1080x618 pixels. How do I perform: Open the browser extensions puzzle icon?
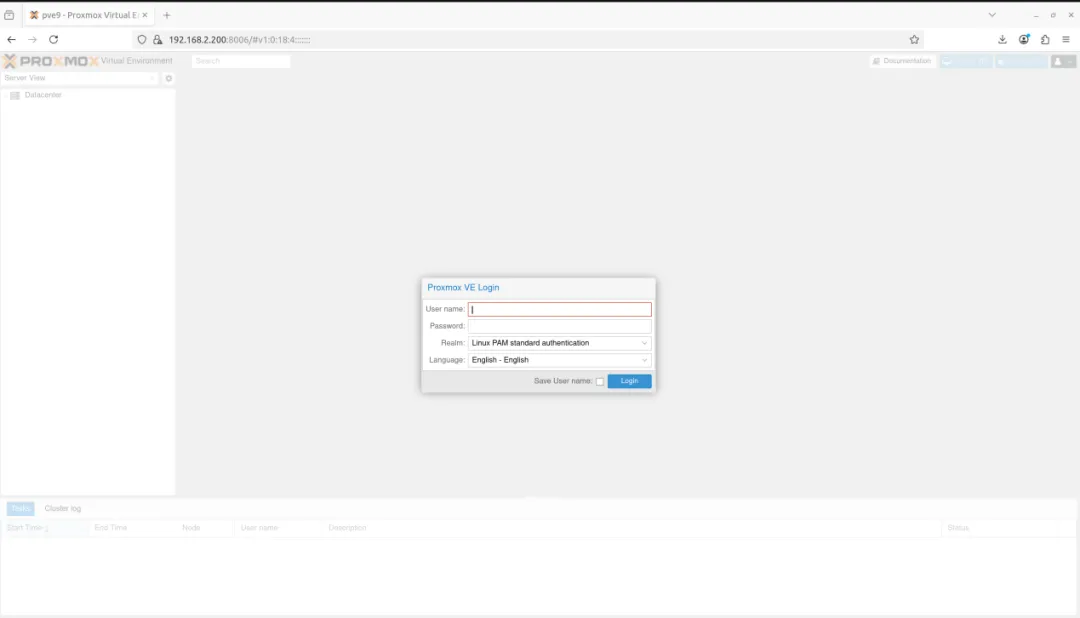coord(1045,40)
